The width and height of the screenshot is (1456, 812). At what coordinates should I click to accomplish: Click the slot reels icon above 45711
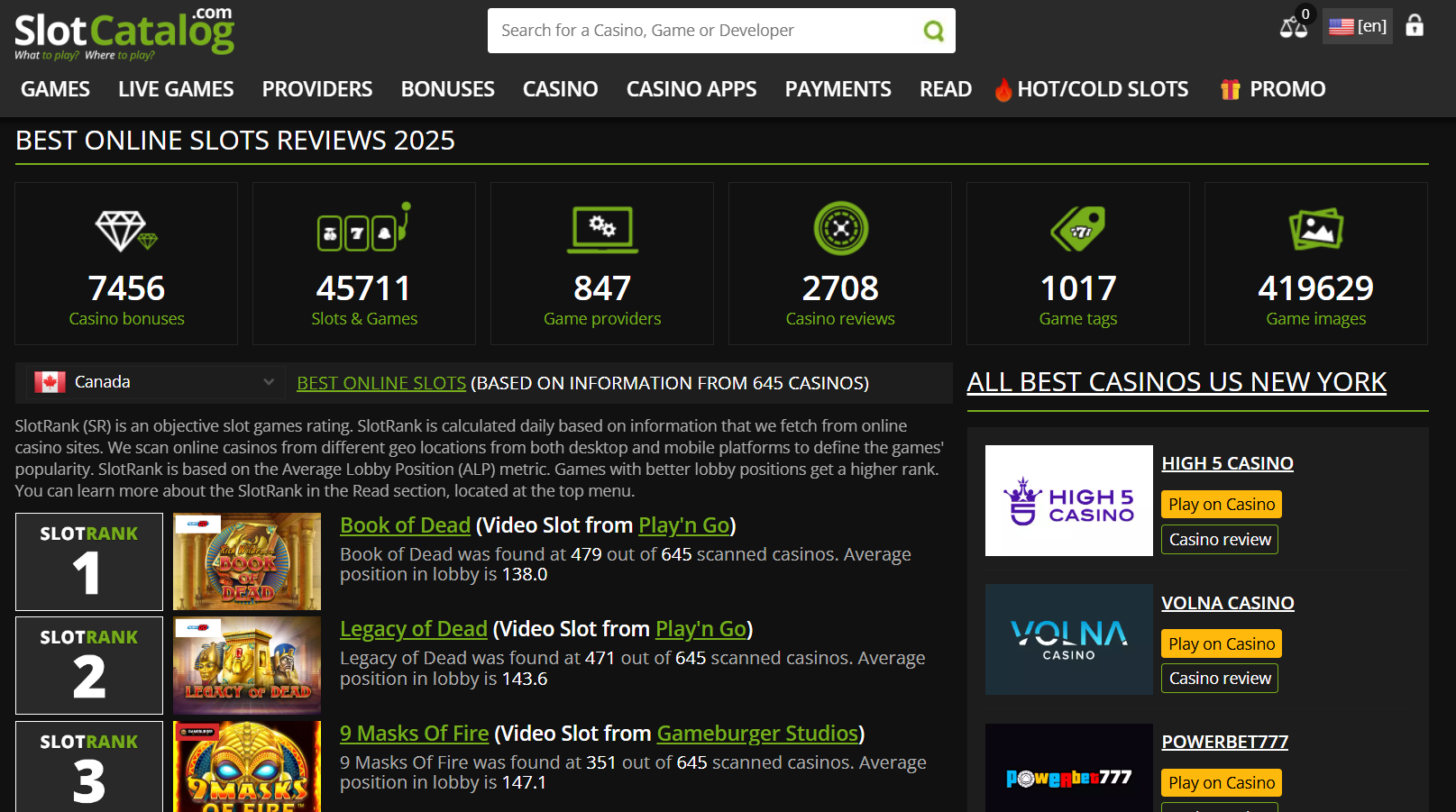[x=363, y=231]
